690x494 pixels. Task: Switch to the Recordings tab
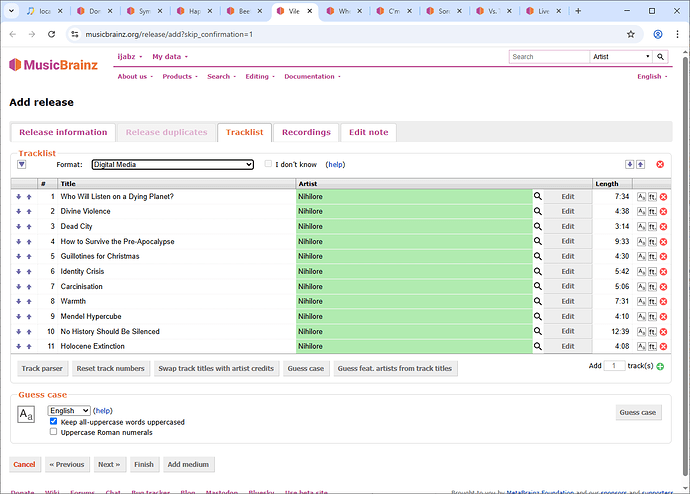point(306,132)
